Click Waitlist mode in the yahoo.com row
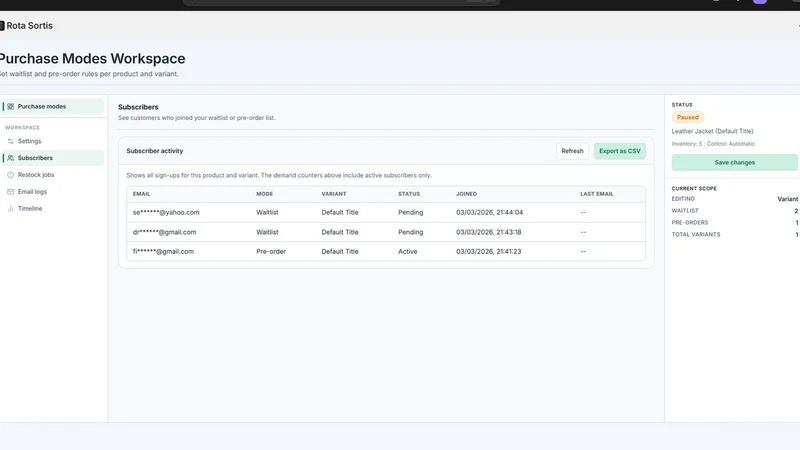 point(267,212)
